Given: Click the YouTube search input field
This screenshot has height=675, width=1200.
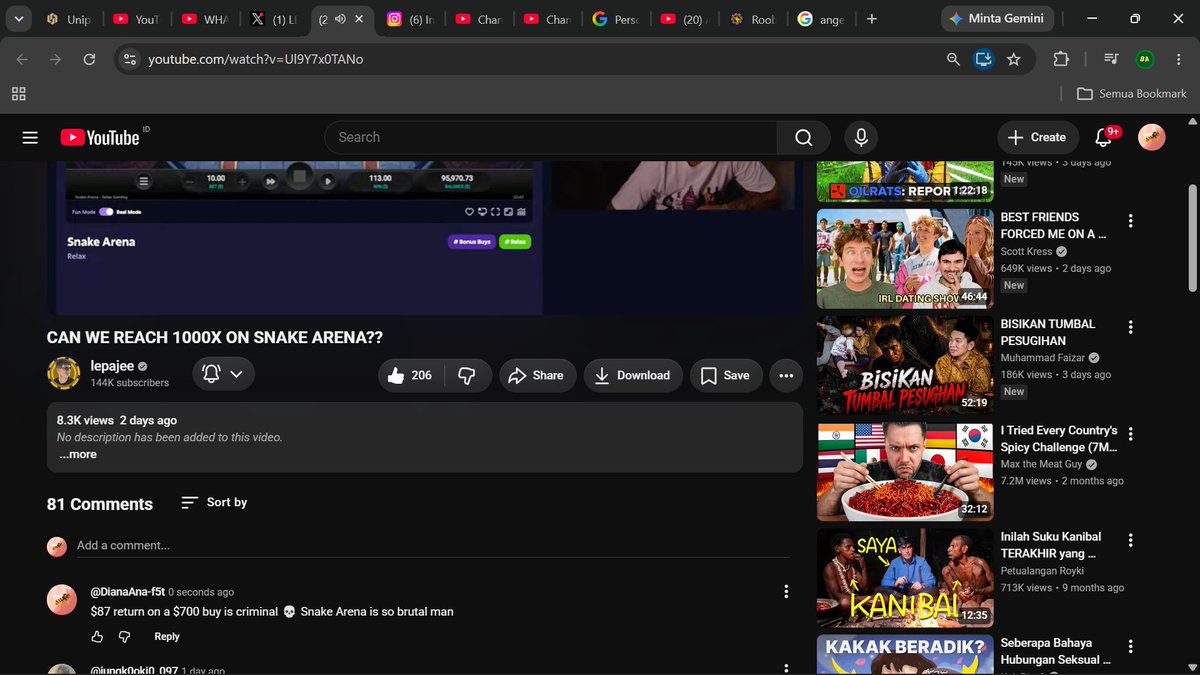Looking at the screenshot, I should pyautogui.click(x=551, y=138).
